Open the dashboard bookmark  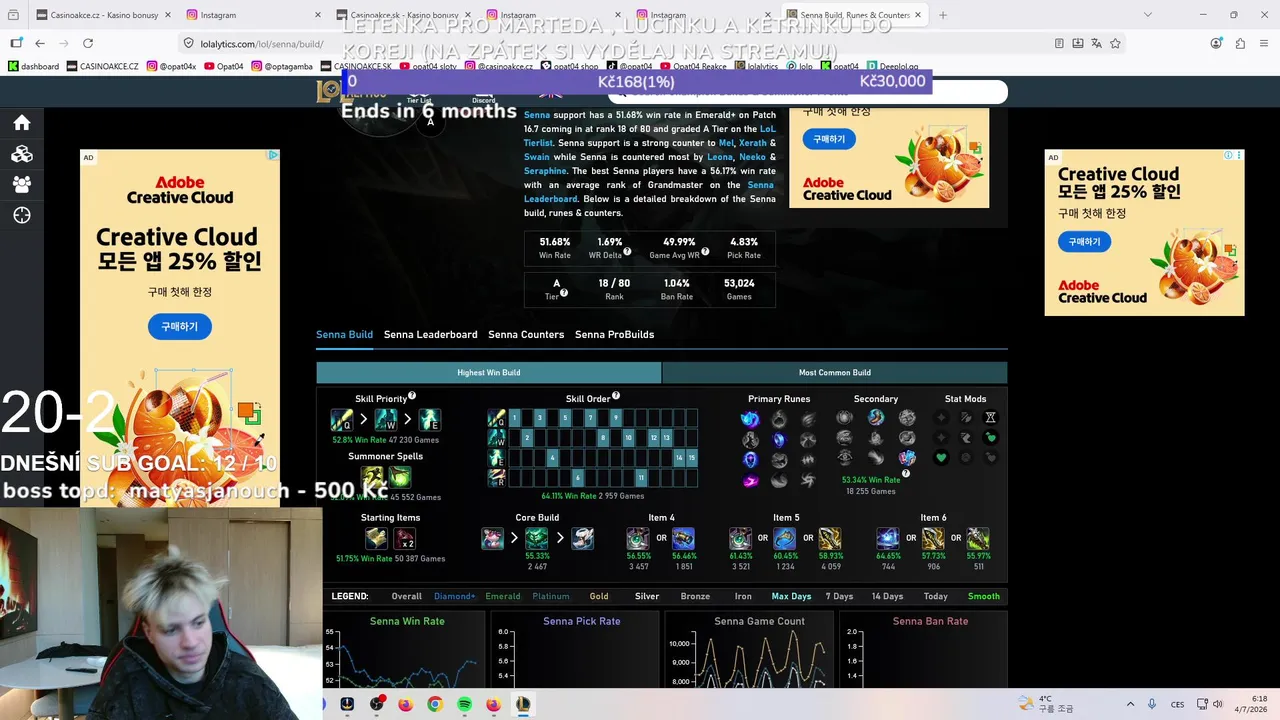(x=33, y=66)
